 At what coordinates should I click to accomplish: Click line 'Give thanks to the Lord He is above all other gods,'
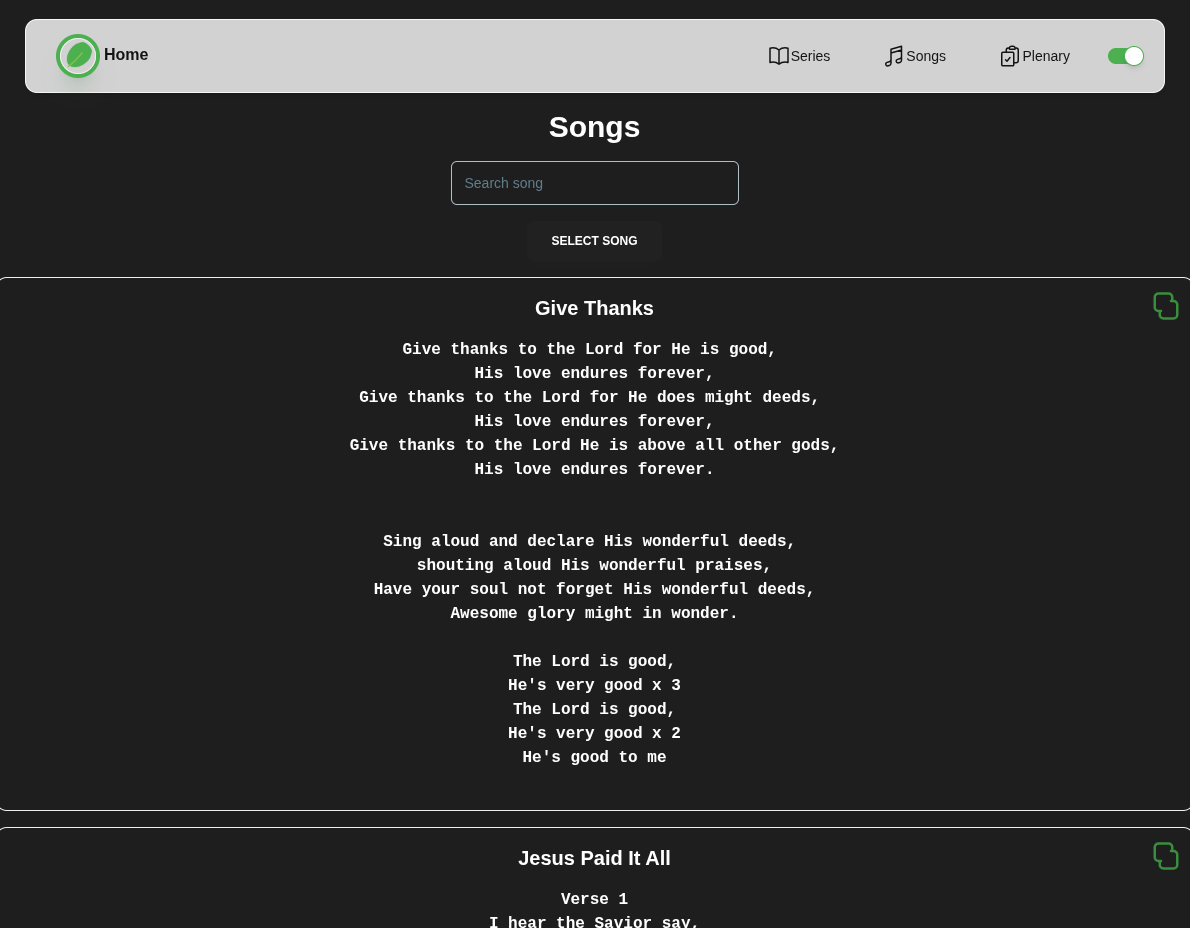click(x=593, y=445)
